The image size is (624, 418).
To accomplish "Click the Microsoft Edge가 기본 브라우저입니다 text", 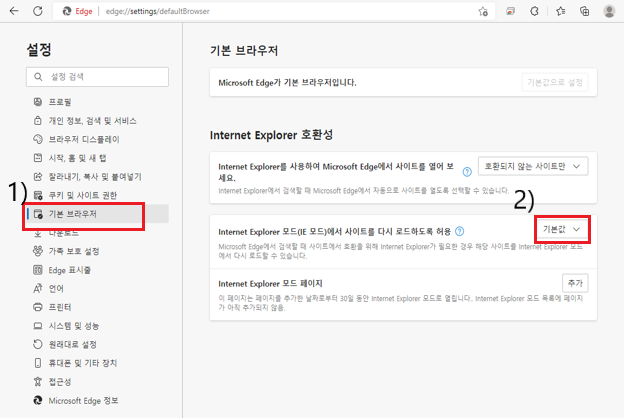I will click(x=287, y=83).
